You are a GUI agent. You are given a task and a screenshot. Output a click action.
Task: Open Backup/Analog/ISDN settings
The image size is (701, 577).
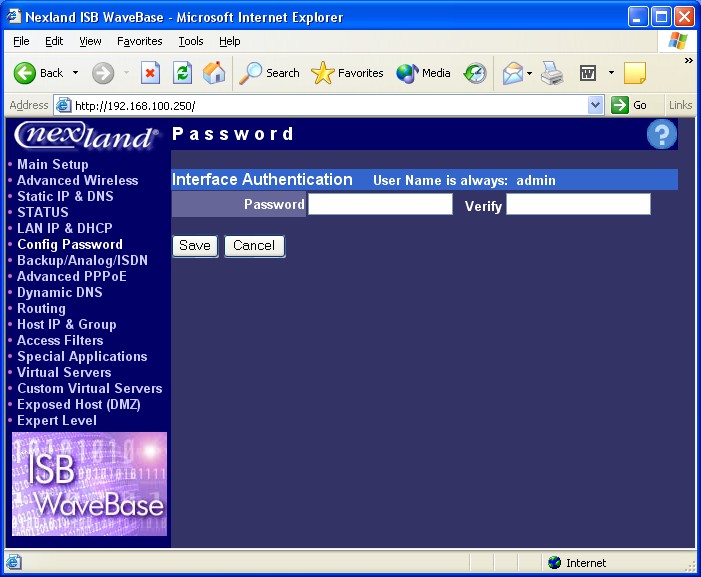[82, 260]
